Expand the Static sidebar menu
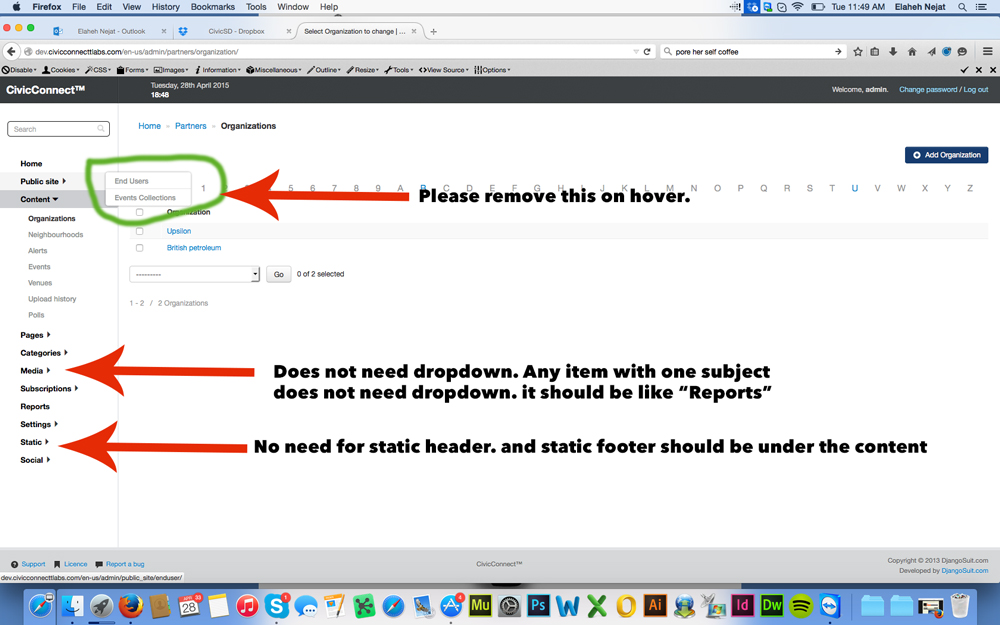This screenshot has height=625, width=1000. pyautogui.click(x=34, y=442)
